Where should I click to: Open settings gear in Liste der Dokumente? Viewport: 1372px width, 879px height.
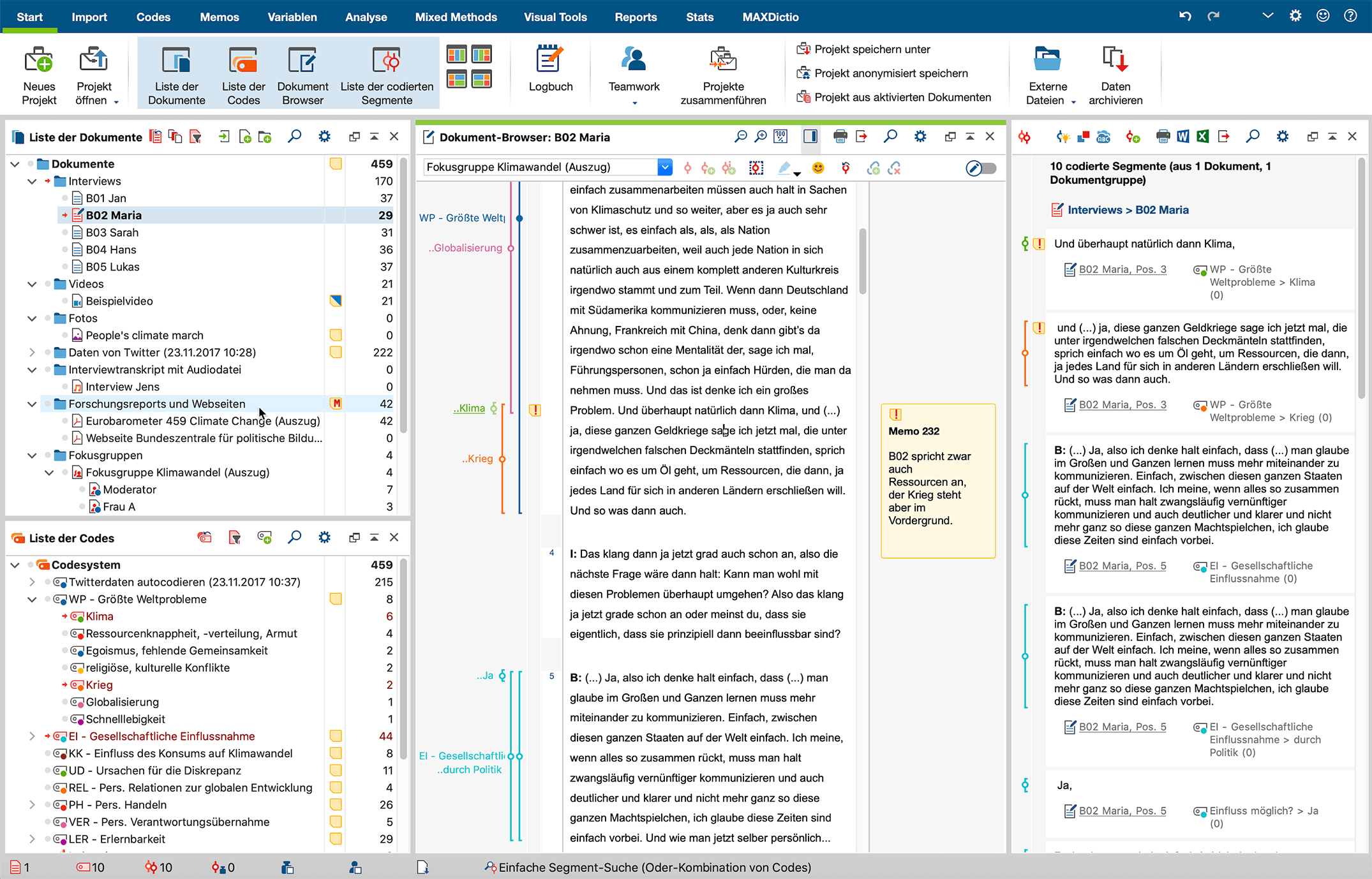point(324,137)
